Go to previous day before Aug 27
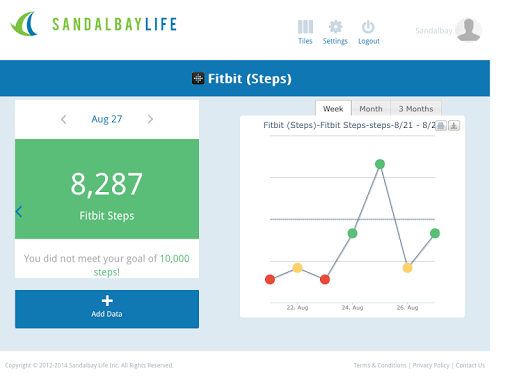 point(64,119)
